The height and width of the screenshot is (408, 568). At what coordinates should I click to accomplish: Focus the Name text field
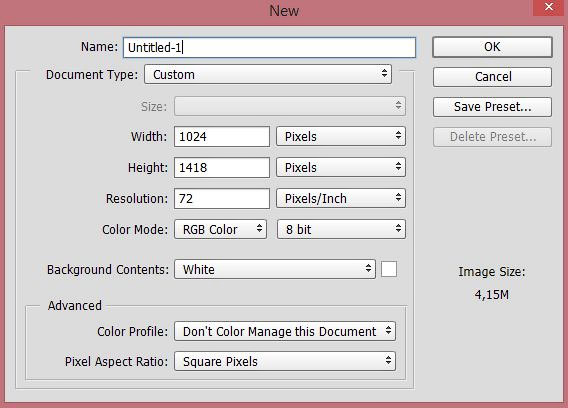pos(269,47)
